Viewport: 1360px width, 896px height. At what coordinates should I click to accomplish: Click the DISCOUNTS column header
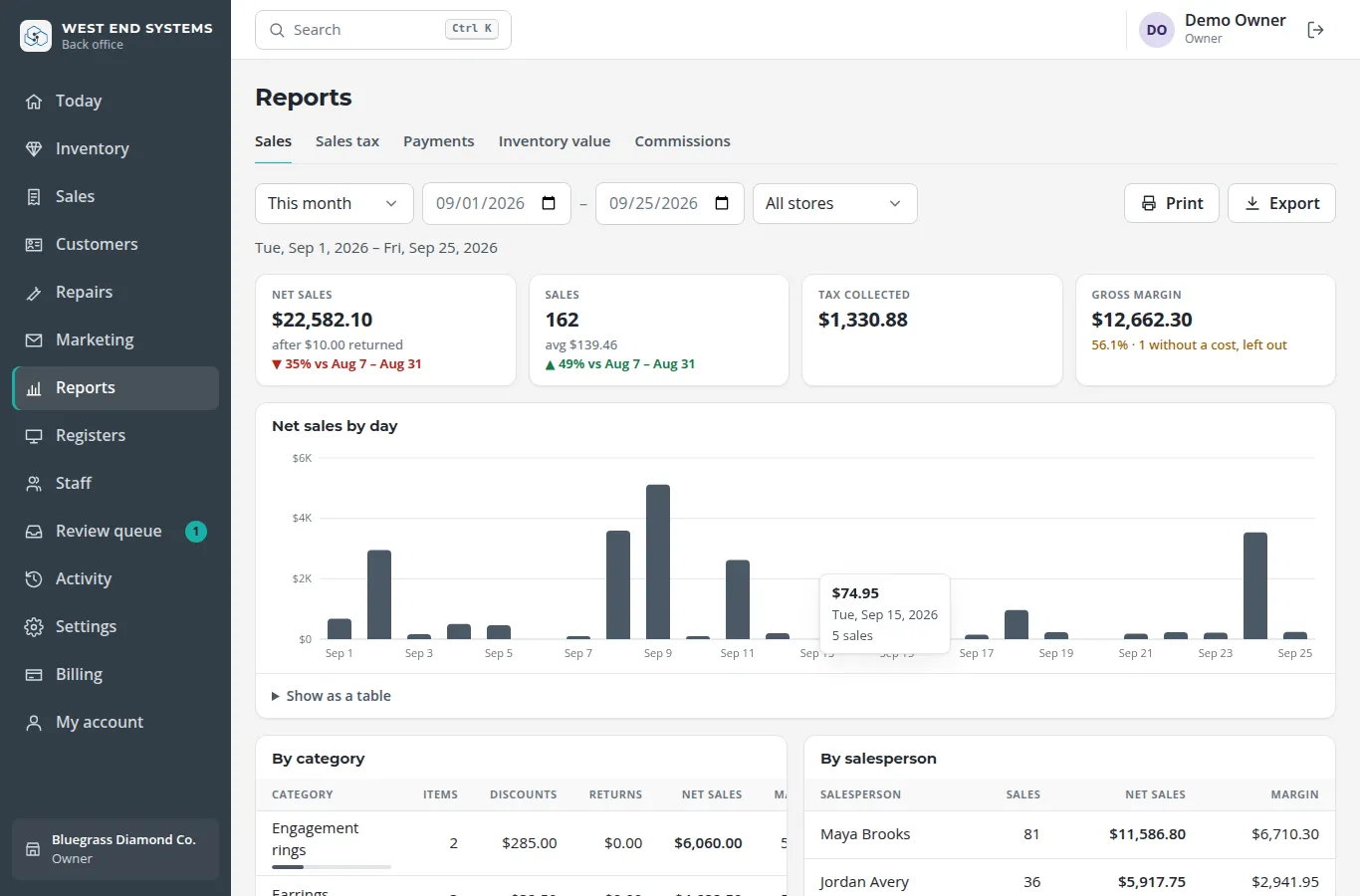pos(524,794)
